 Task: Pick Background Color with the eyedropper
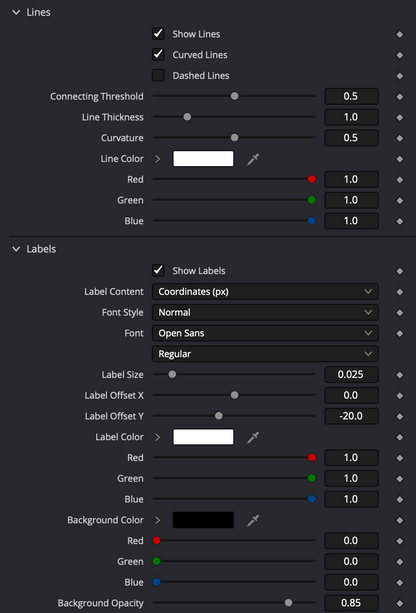(x=253, y=520)
